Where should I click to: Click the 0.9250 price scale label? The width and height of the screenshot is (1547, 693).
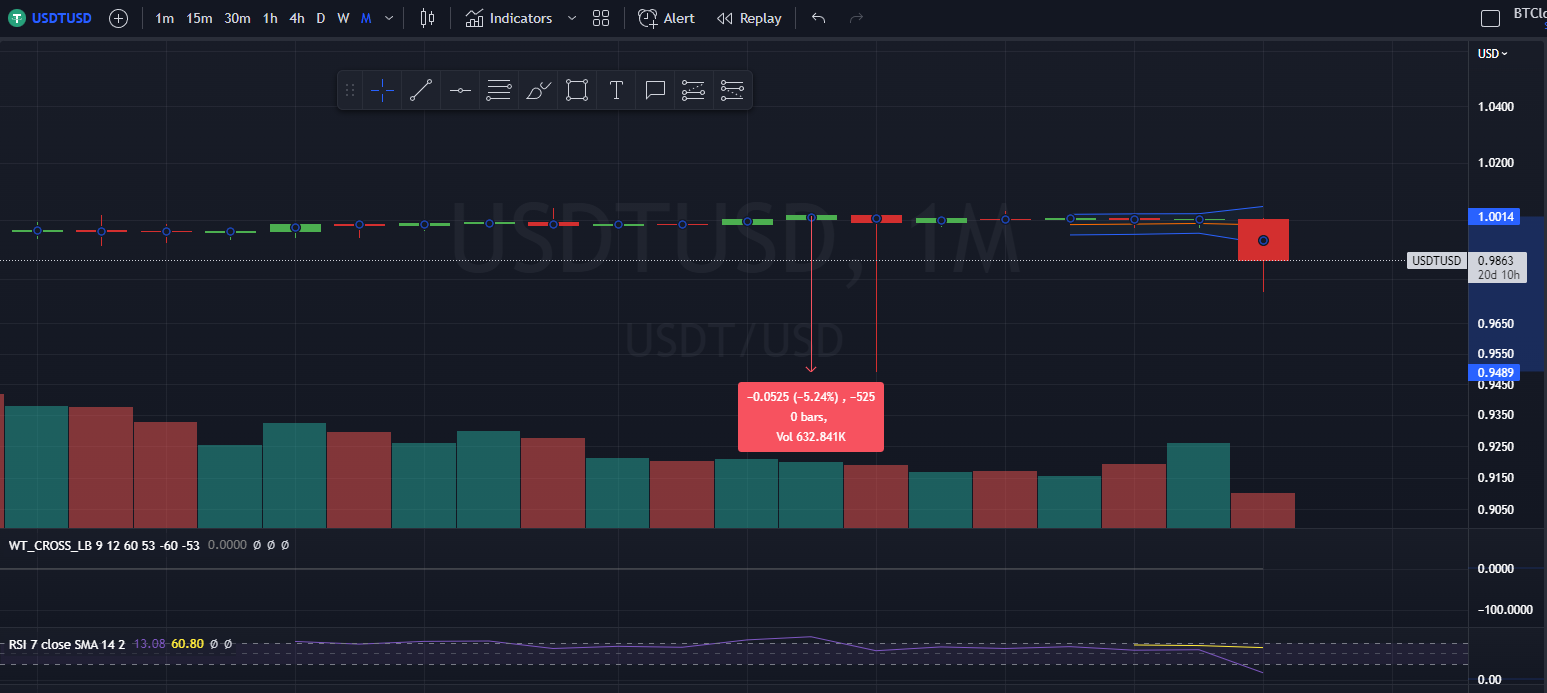click(x=1495, y=446)
